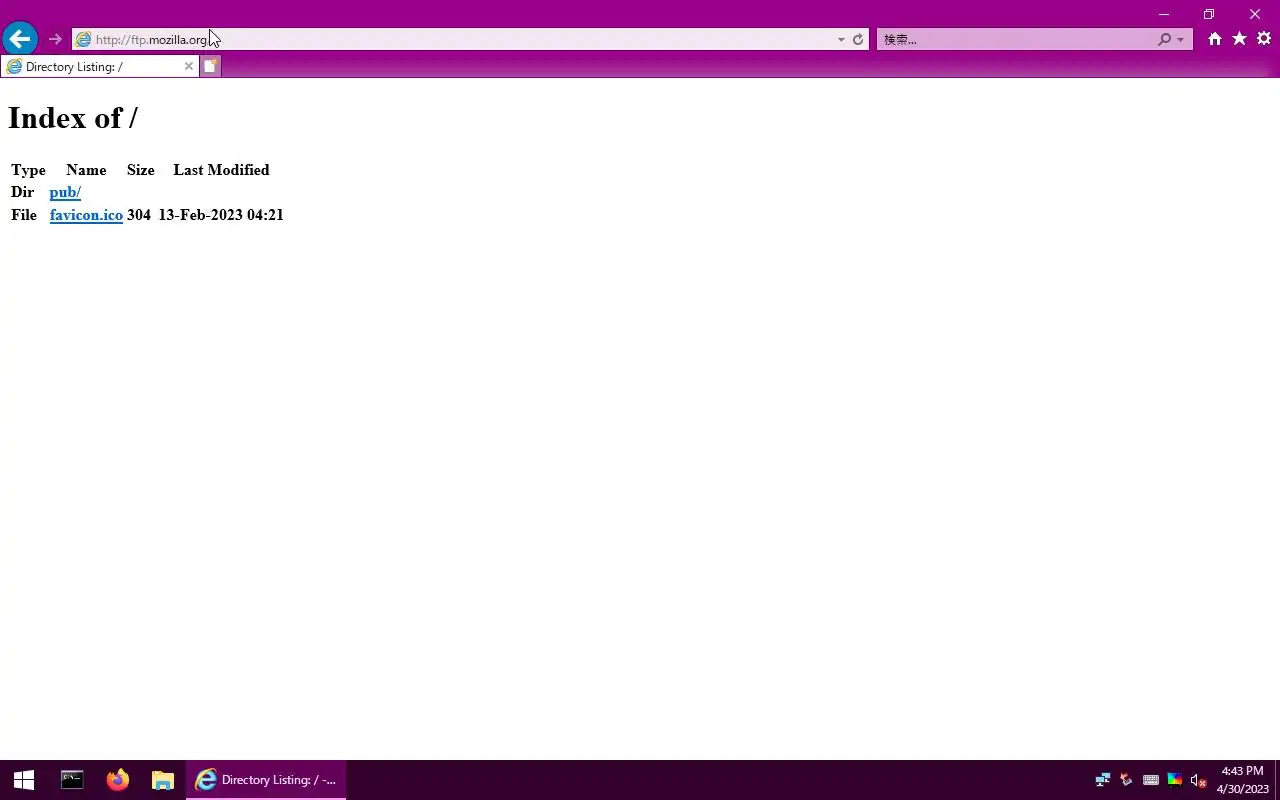Viewport: 1280px width, 800px height.
Task: Click the magnifier search icon
Action: tap(1164, 40)
